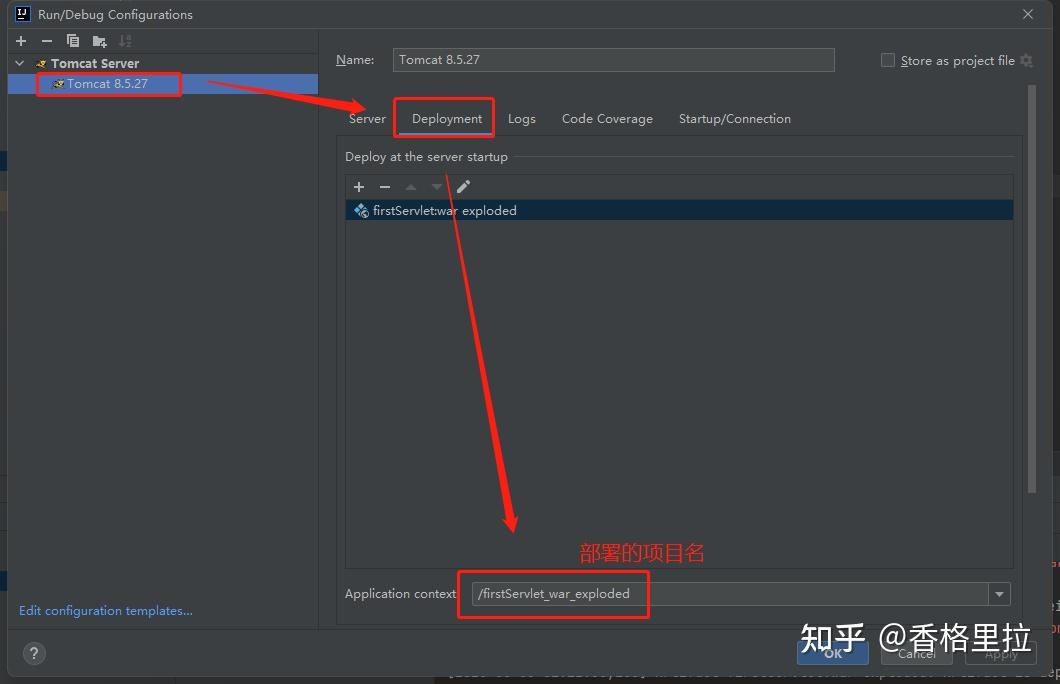Remove the firstServlet deployment artifact

[x=385, y=187]
